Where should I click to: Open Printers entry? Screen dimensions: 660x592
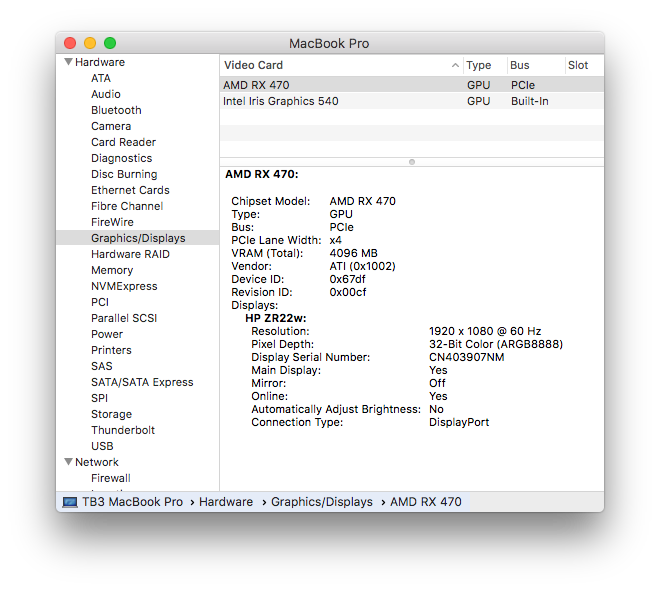pos(111,350)
